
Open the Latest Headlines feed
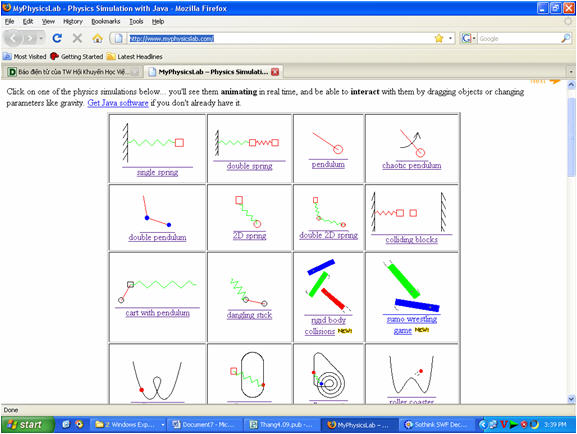(134, 56)
